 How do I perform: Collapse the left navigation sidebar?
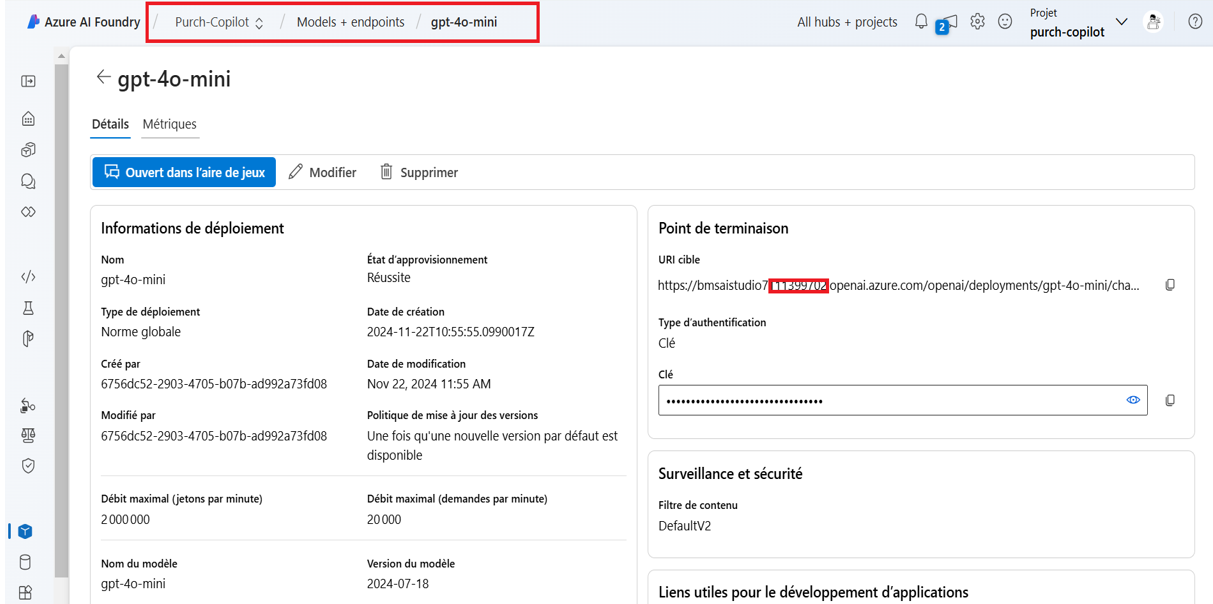28,81
